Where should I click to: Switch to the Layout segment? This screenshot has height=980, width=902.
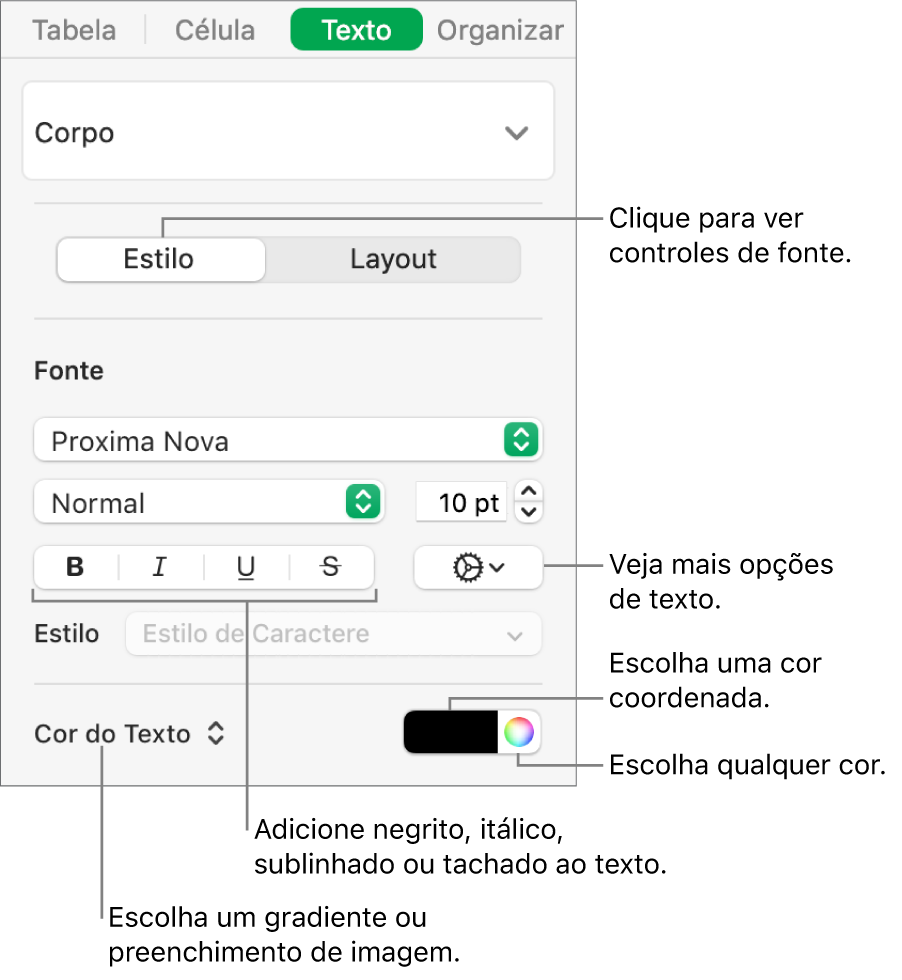(x=393, y=259)
